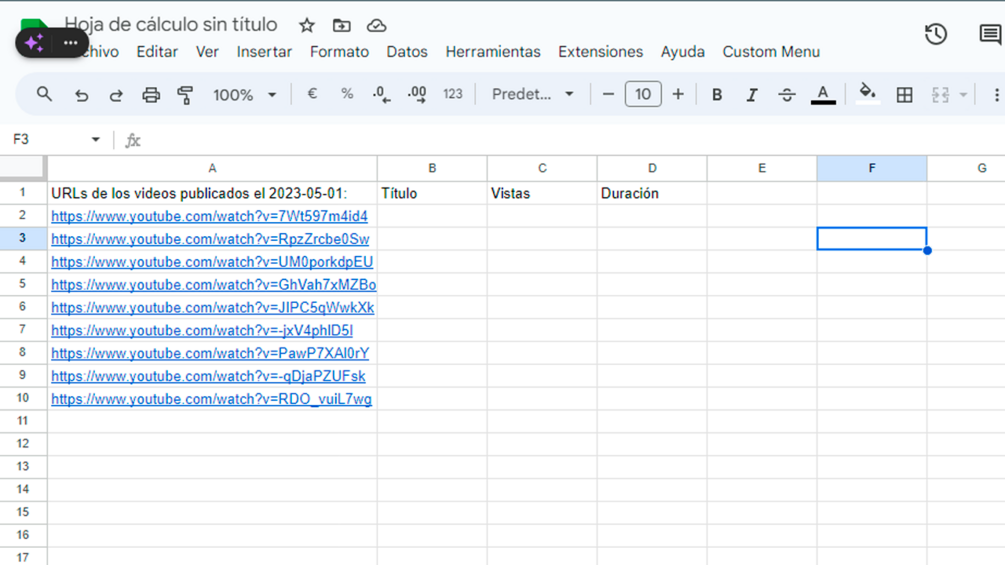Open the Custom Menu
1005x565 pixels.
tap(771, 52)
